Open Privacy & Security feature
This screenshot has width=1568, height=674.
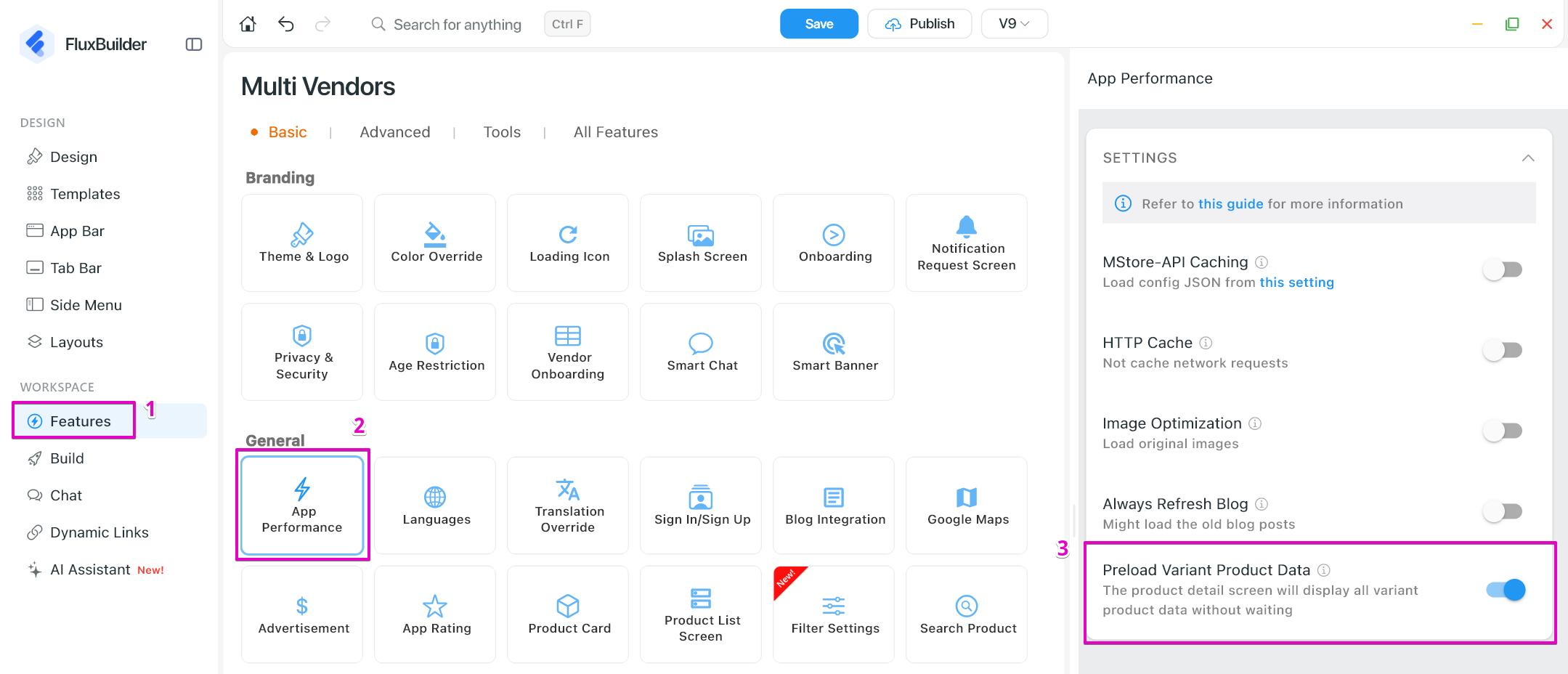(x=302, y=352)
